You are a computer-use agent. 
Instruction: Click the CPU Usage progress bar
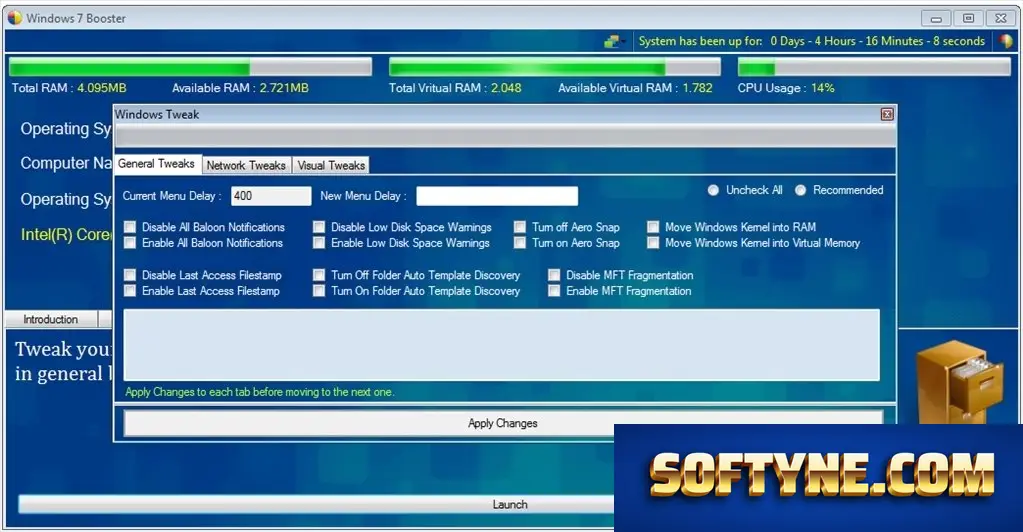pyautogui.click(x=874, y=67)
